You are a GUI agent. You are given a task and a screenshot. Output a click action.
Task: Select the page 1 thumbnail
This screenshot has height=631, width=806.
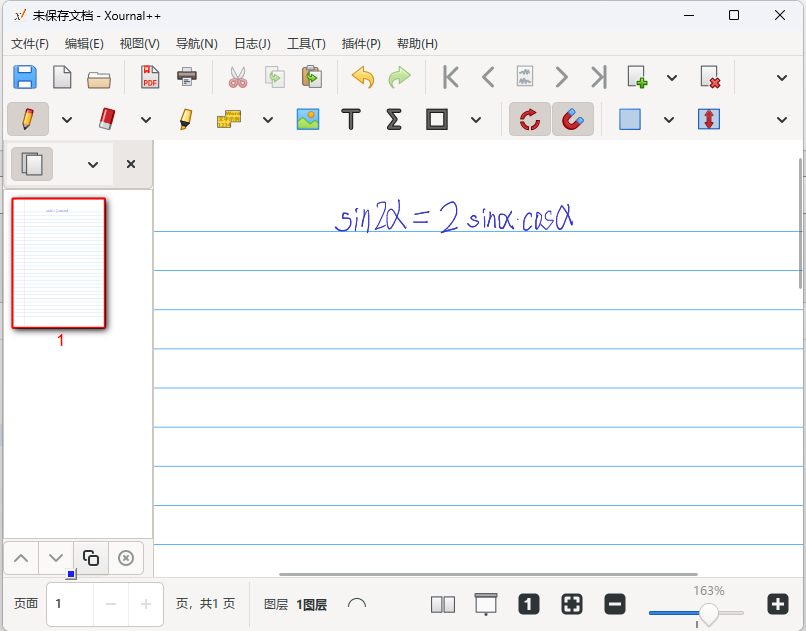[x=59, y=263]
